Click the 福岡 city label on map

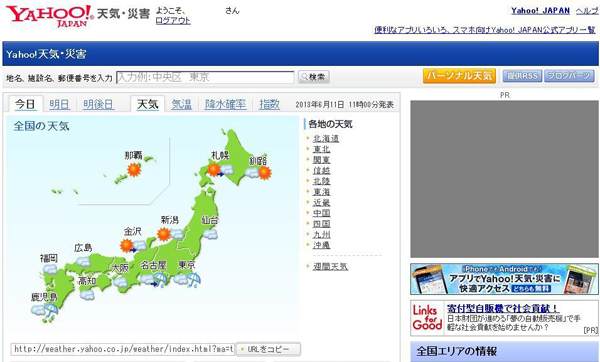click(x=49, y=258)
